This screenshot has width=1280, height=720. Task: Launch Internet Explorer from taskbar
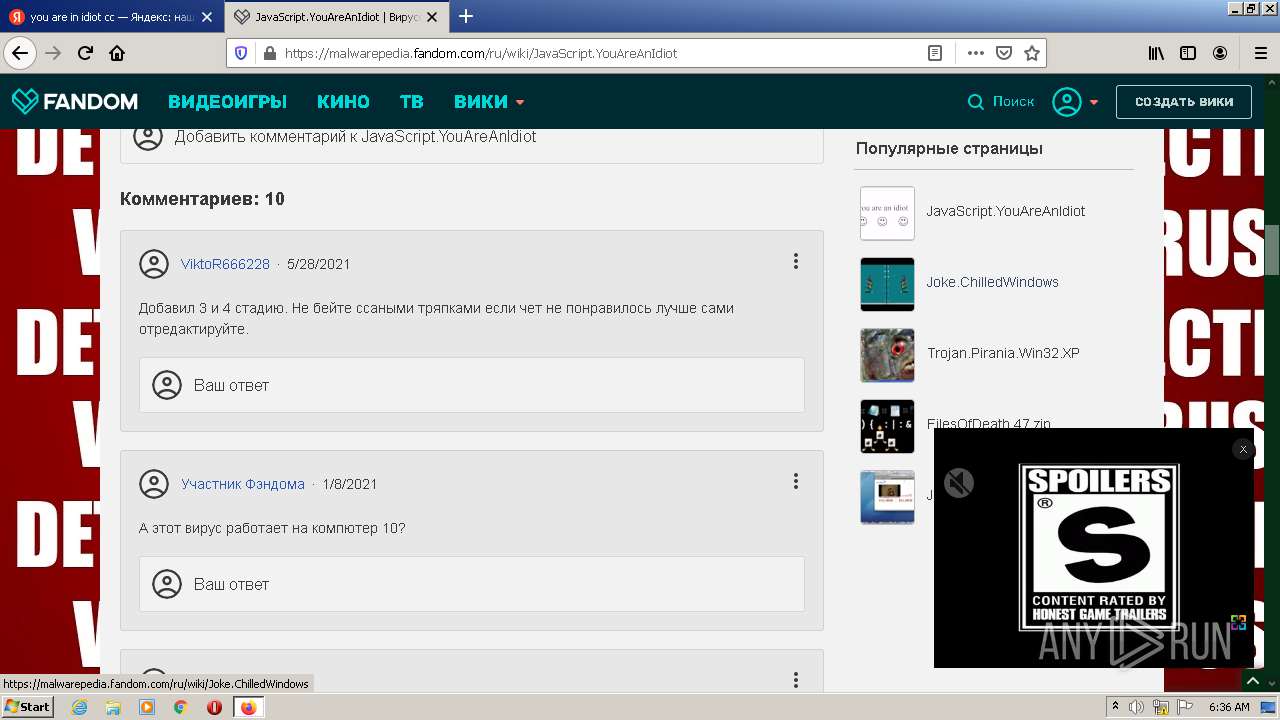point(79,707)
